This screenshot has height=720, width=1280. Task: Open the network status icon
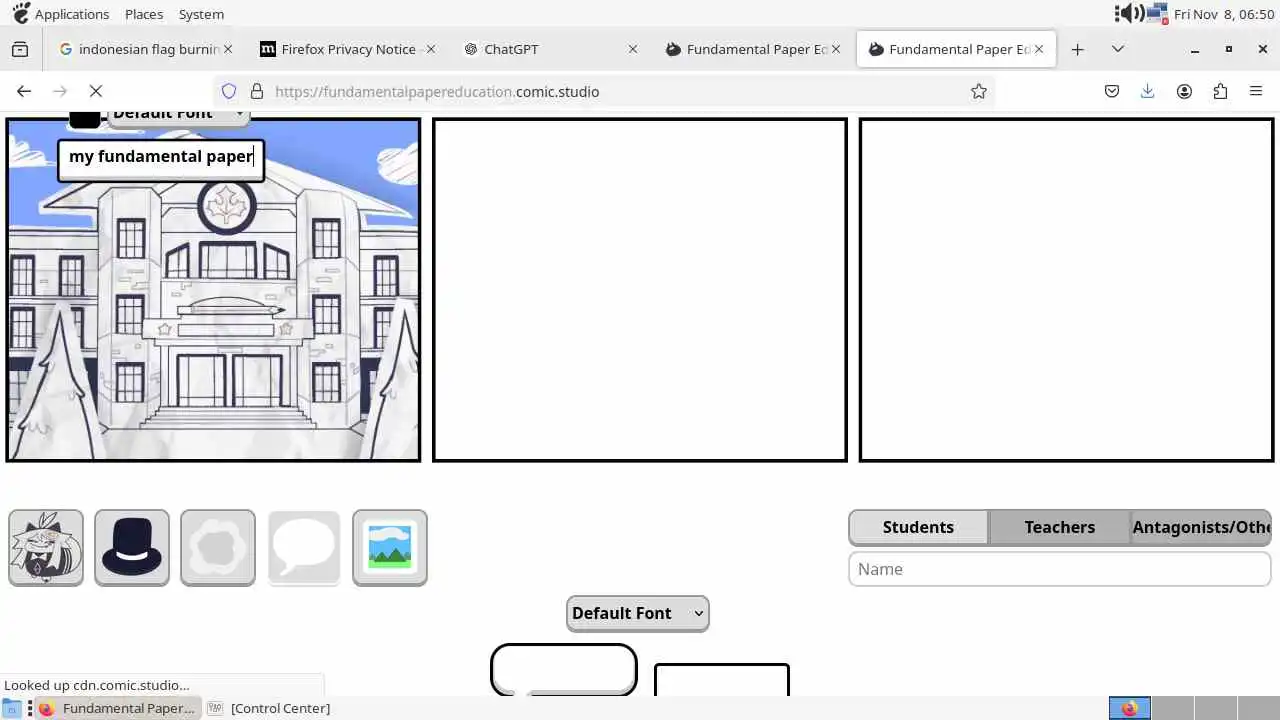pos(1158,14)
